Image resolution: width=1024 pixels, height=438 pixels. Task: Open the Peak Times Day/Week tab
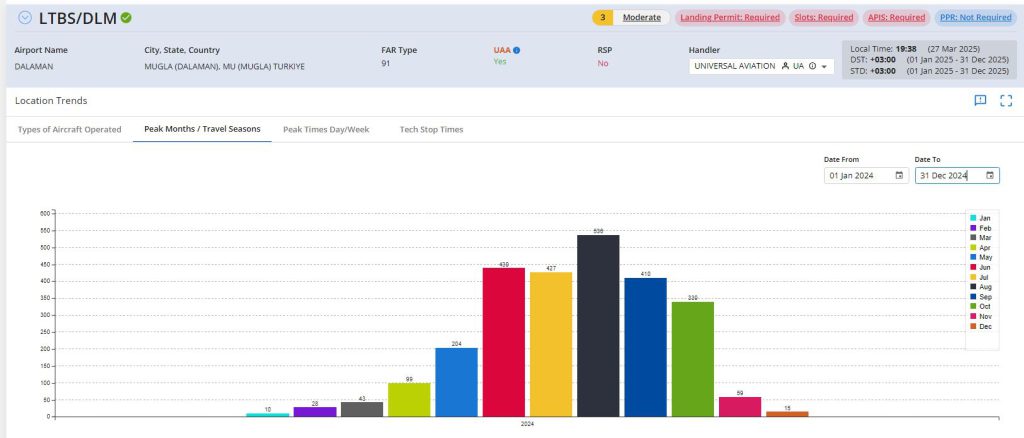pos(326,130)
